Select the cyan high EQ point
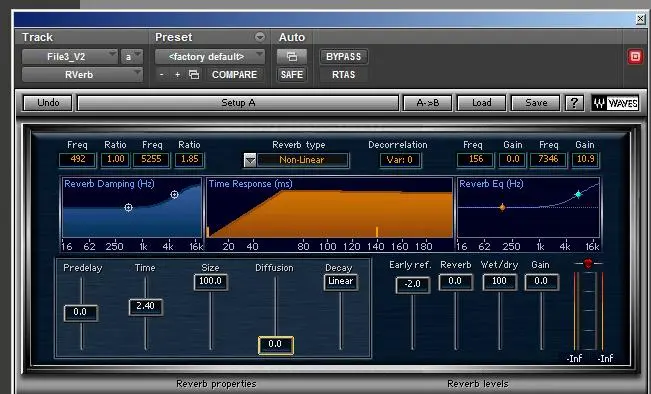 click(x=578, y=194)
